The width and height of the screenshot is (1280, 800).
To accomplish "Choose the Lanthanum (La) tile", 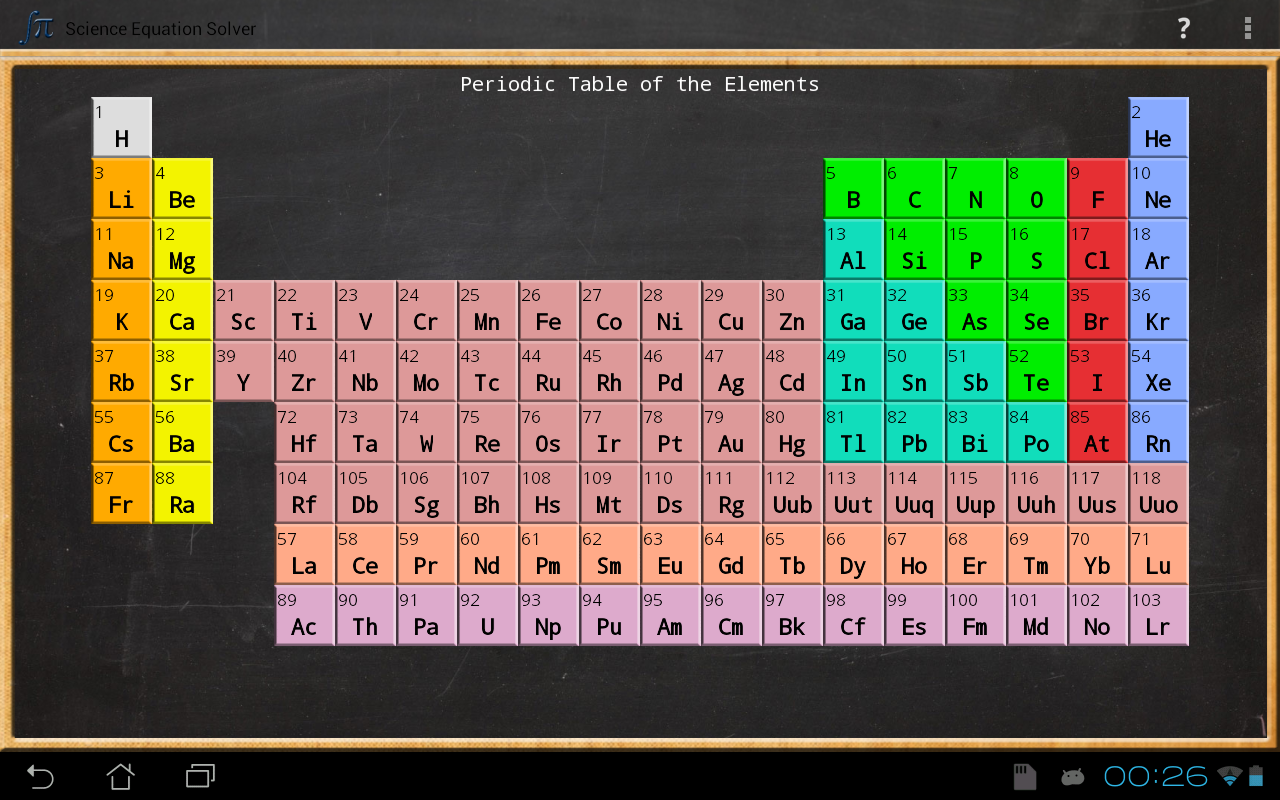I will [x=305, y=554].
